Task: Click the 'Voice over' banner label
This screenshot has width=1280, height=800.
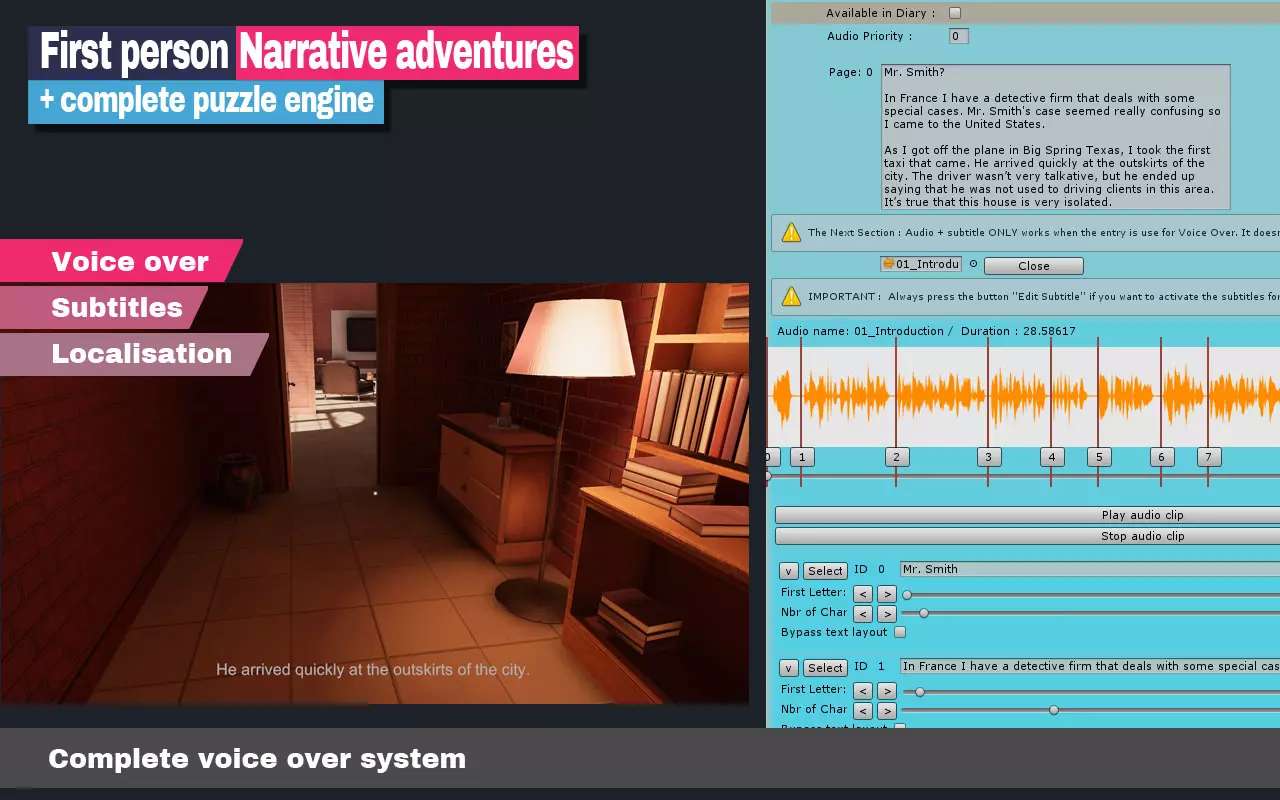Action: [x=130, y=262]
